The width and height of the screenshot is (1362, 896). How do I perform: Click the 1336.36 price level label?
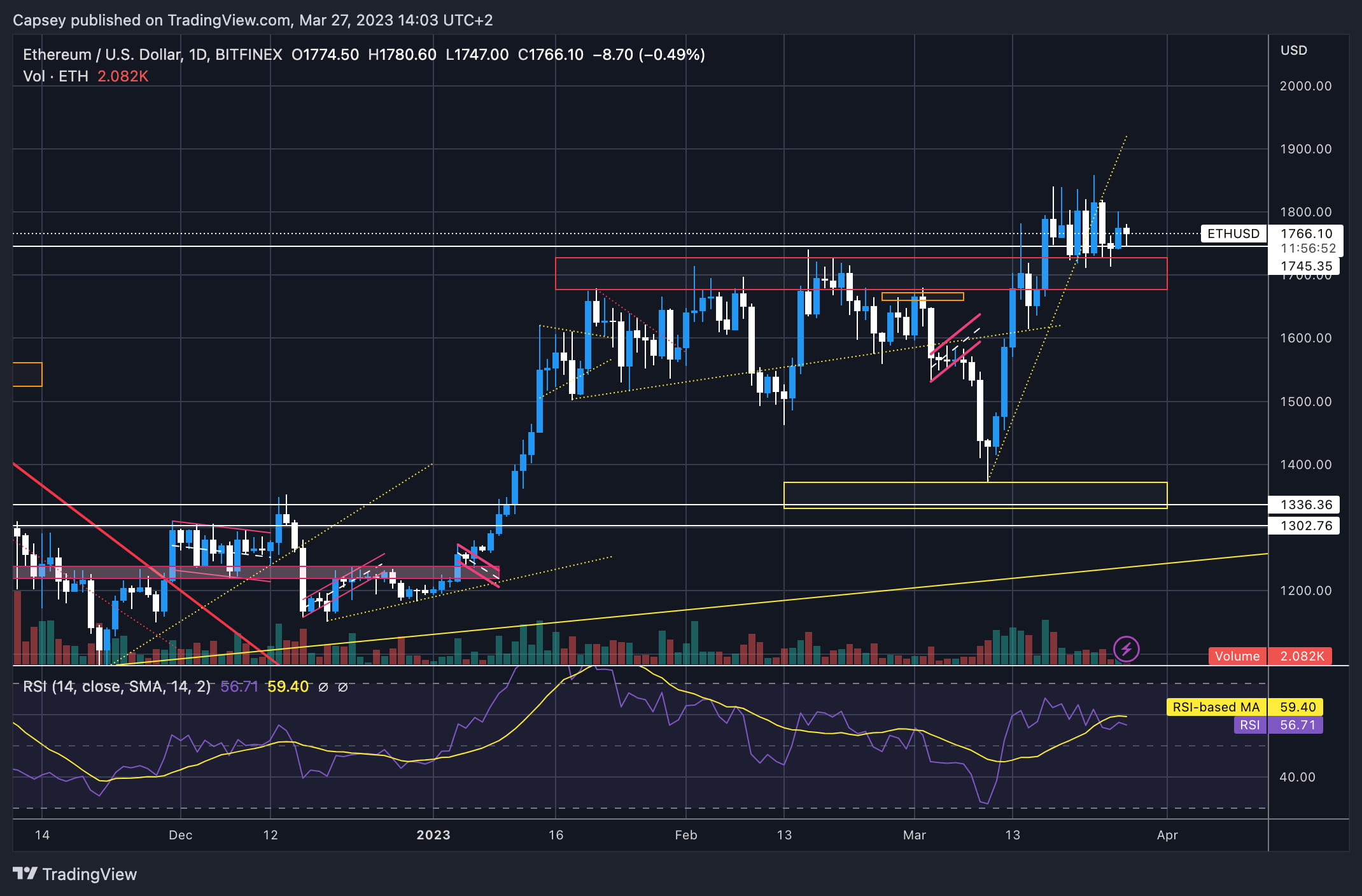click(x=1306, y=505)
